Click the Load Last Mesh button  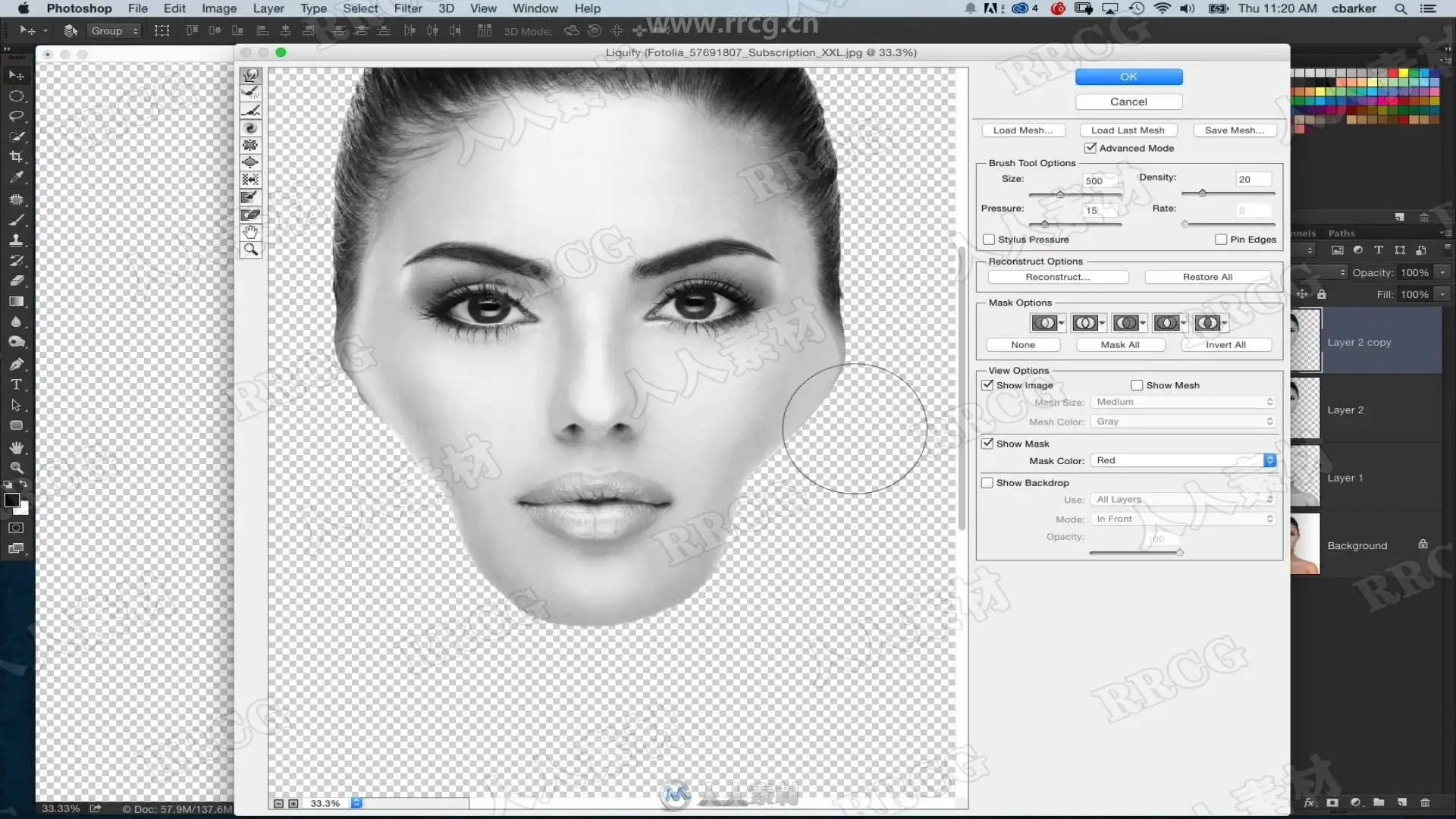click(x=1128, y=130)
